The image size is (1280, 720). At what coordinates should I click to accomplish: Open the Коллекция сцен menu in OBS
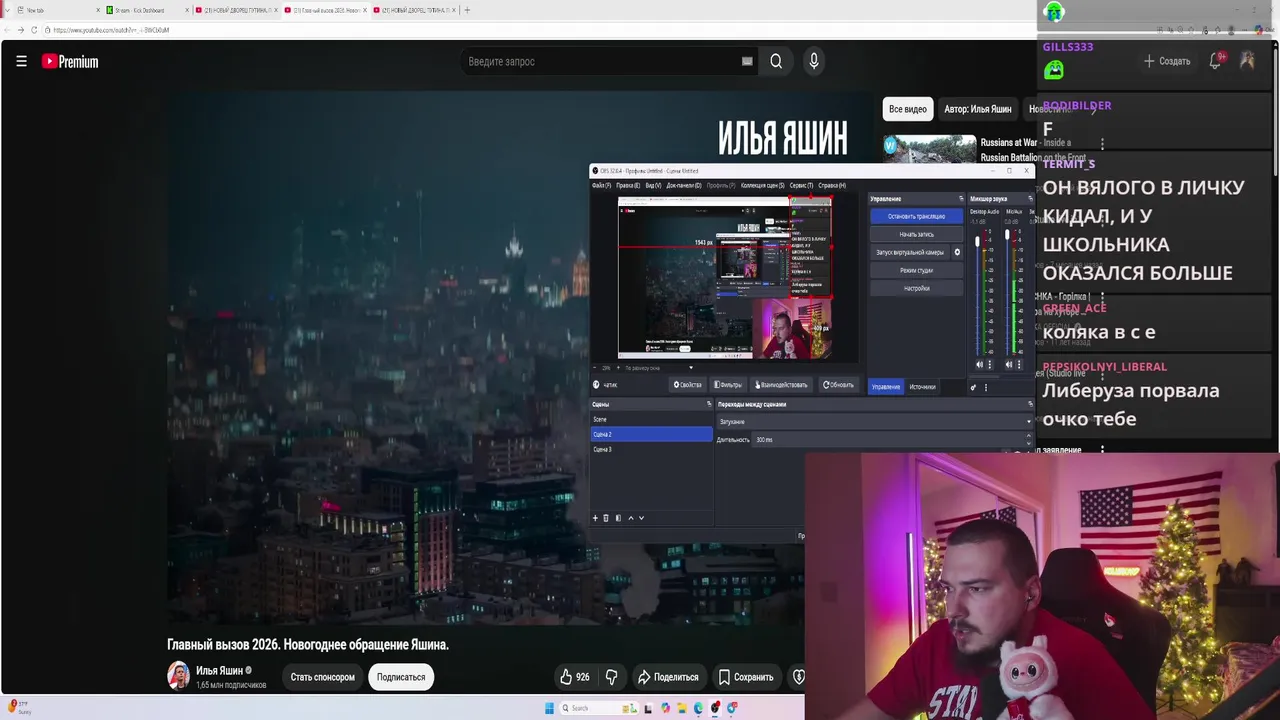click(x=762, y=185)
